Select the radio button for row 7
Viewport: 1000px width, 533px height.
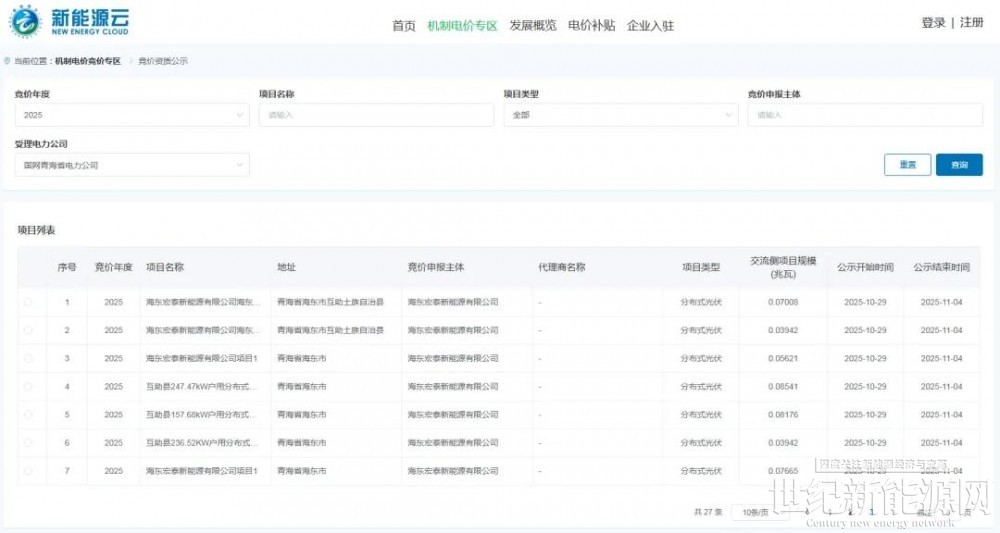coord(28,471)
